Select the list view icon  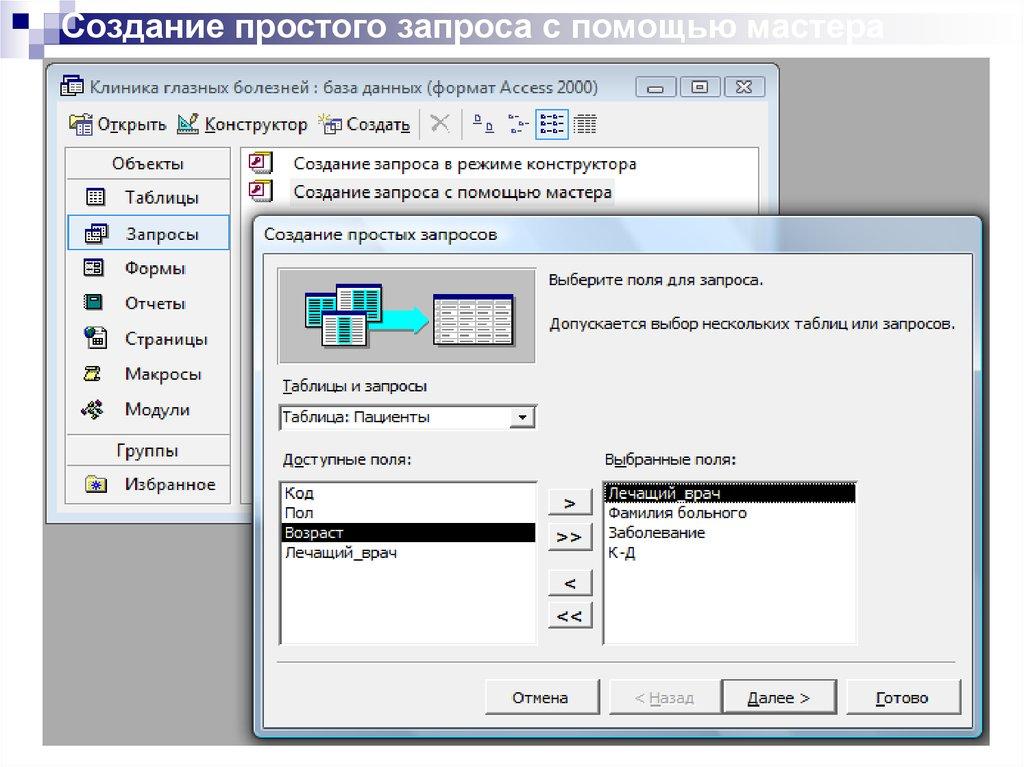pos(551,124)
